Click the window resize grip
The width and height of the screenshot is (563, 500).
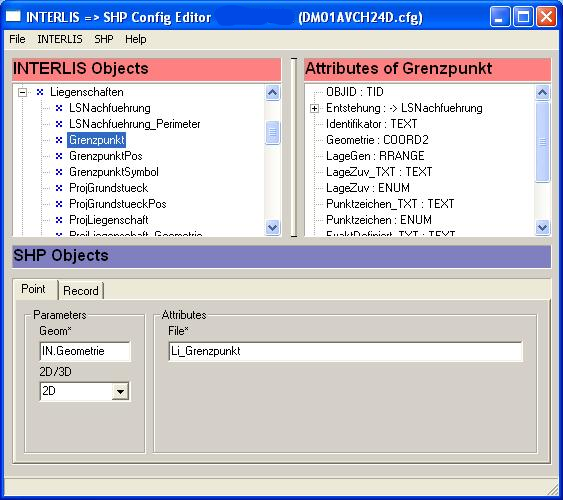coord(552,490)
